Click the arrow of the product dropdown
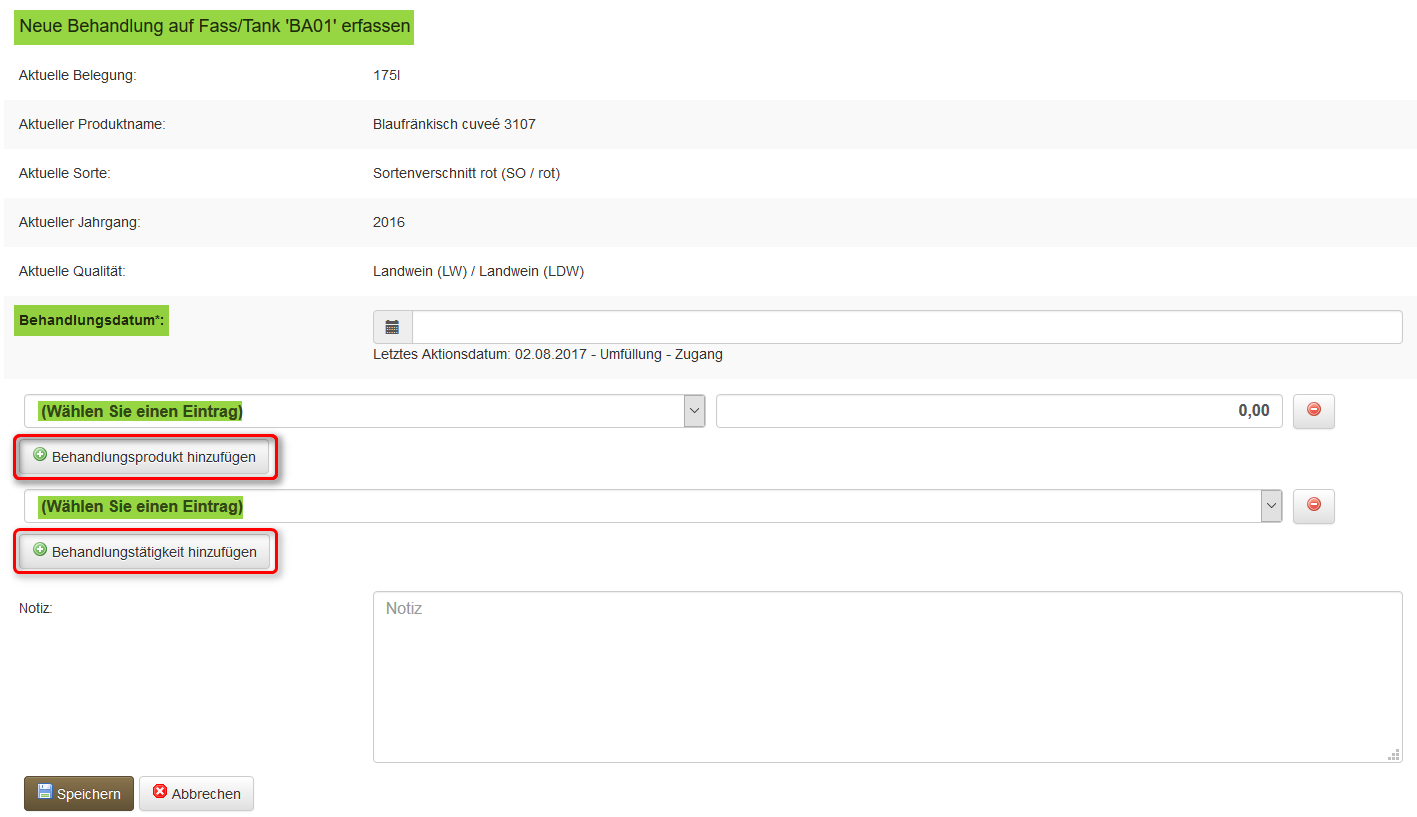 click(694, 411)
